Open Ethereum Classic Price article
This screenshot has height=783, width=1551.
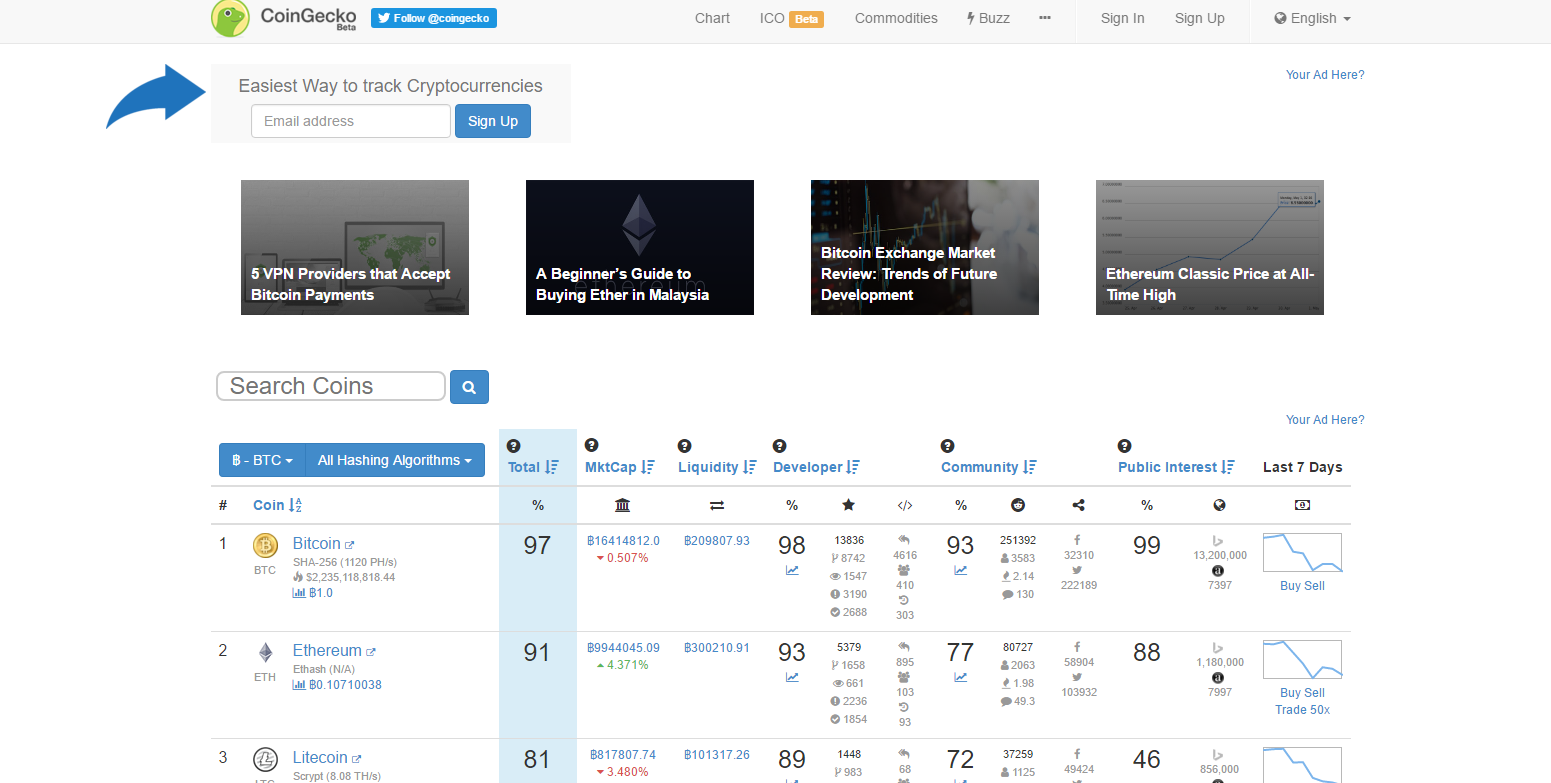click(1210, 247)
